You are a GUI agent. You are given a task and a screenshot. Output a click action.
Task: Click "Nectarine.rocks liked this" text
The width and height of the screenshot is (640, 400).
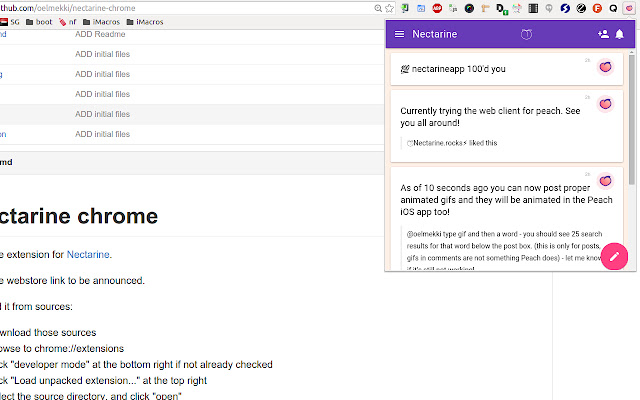pos(452,143)
